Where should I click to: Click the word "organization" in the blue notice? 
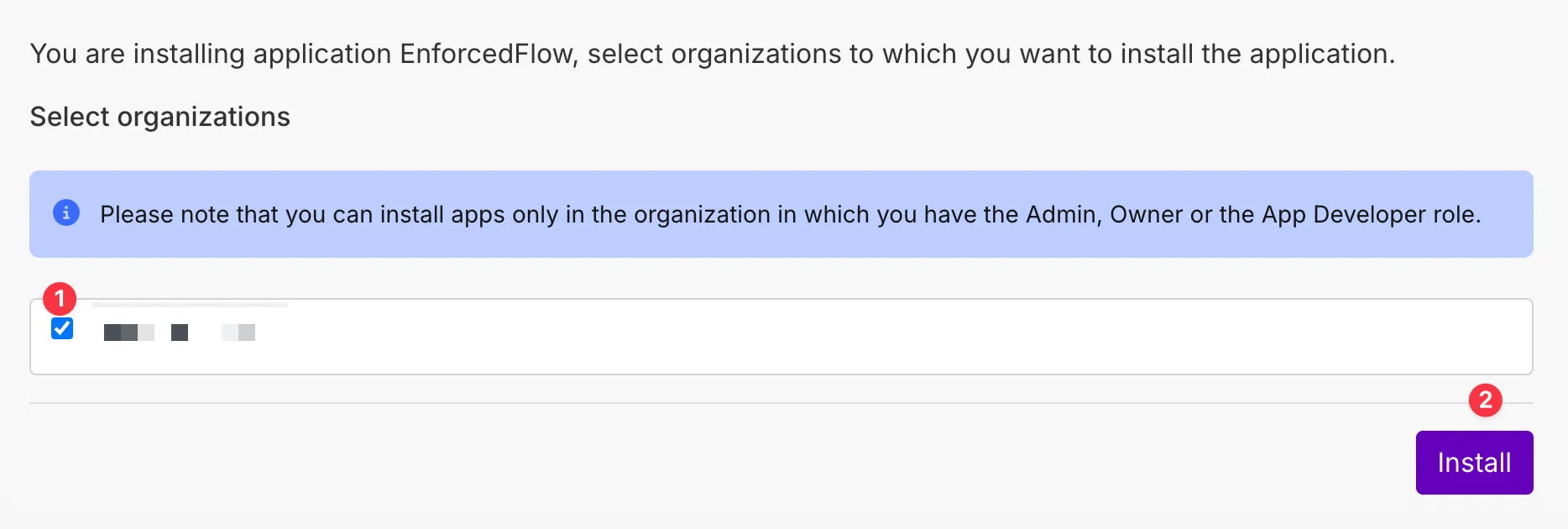coord(702,215)
